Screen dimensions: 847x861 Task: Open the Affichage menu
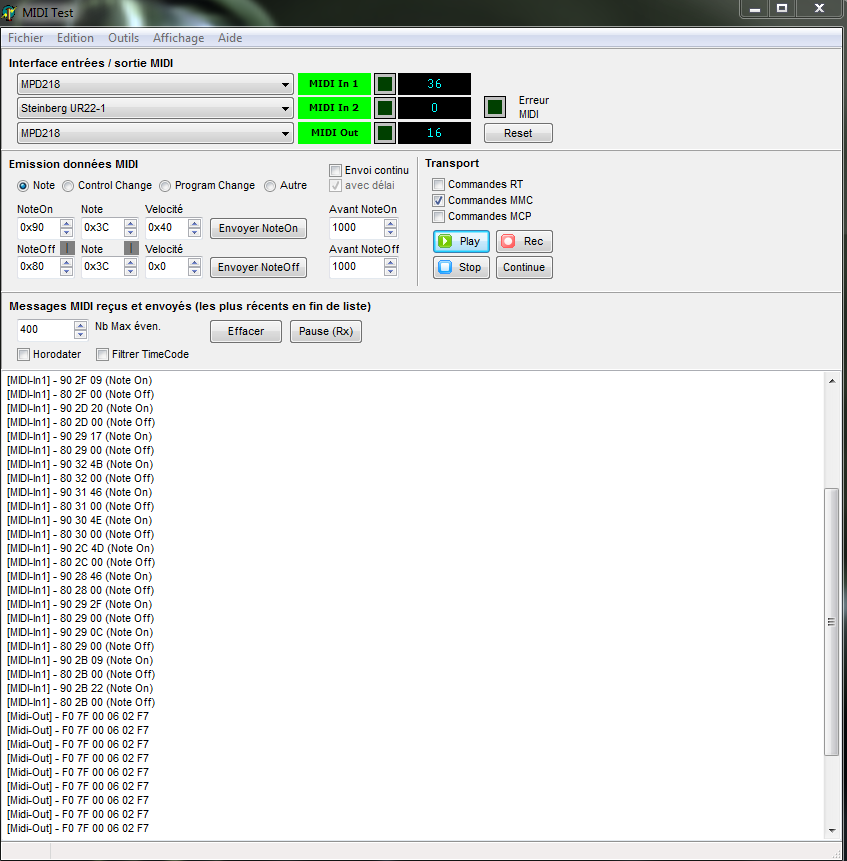[x=178, y=38]
